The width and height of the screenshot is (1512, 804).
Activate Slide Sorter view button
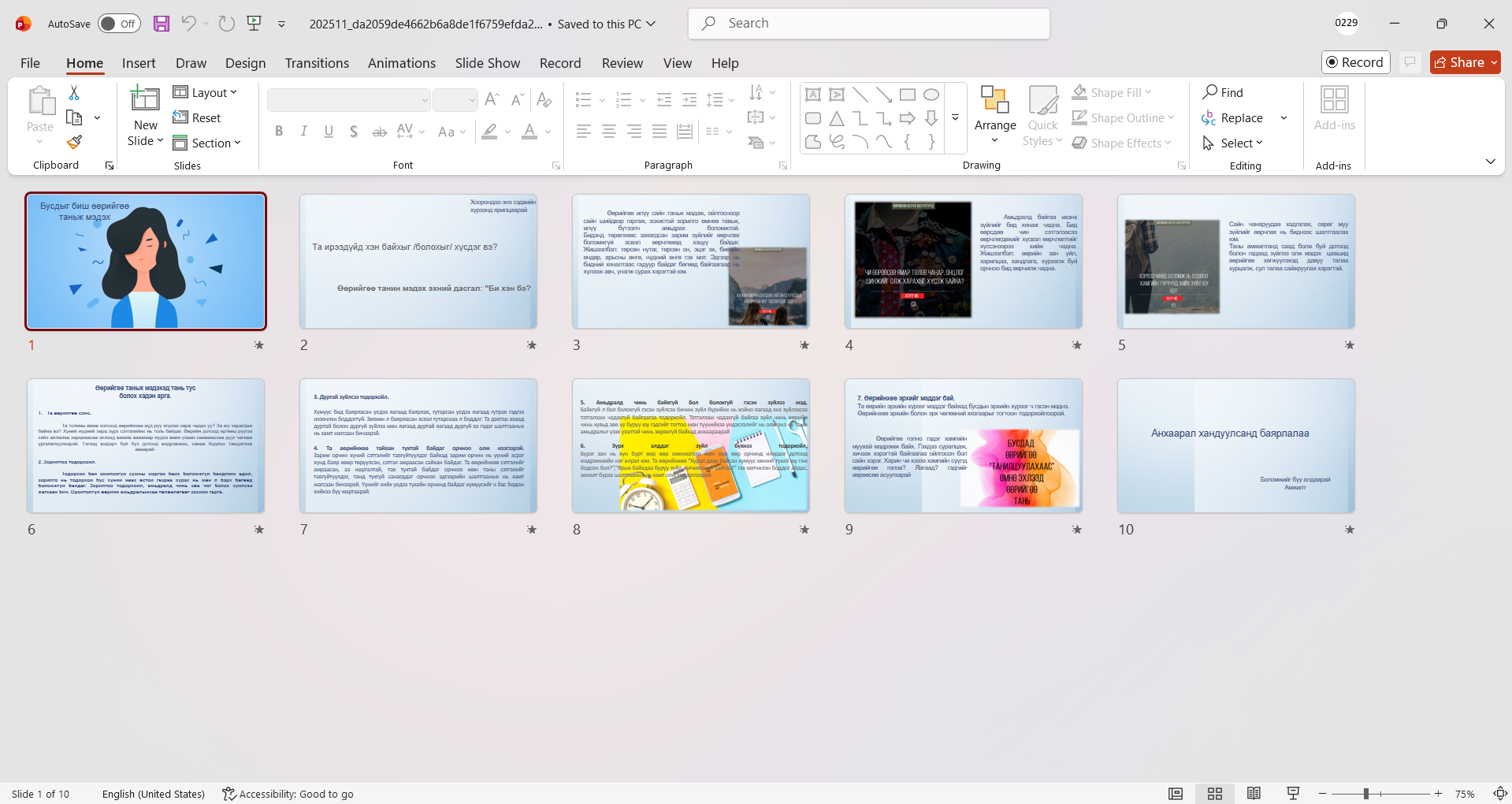pyautogui.click(x=1214, y=794)
